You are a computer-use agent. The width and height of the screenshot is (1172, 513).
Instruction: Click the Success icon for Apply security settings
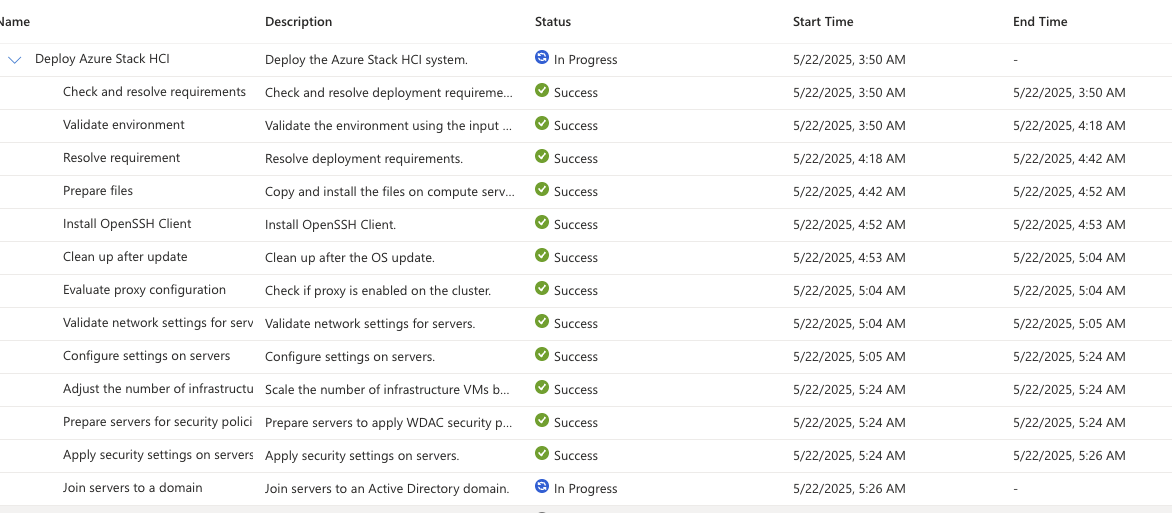coord(542,452)
